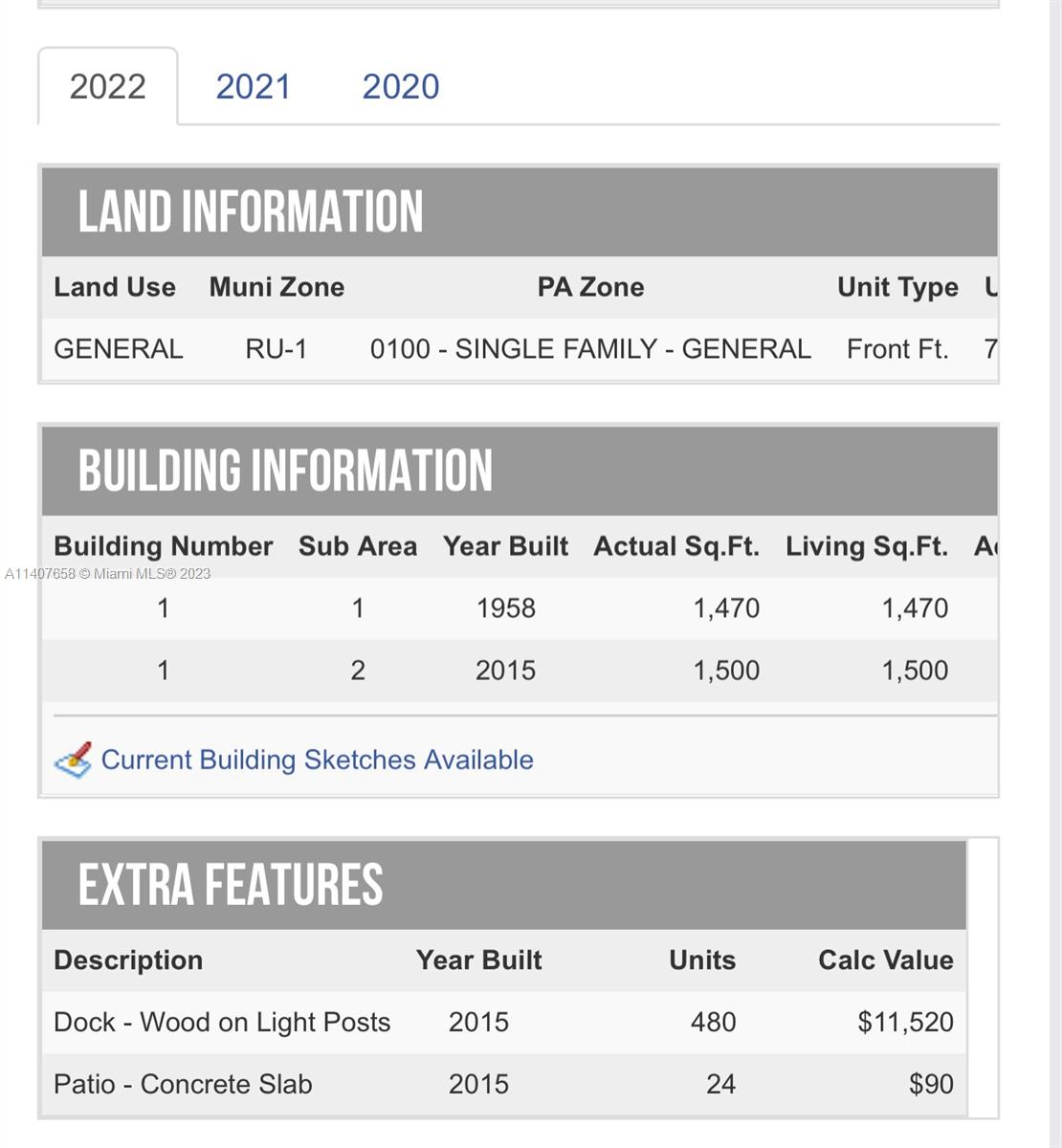
Task: Click the building sketch pencil icon
Action: 73,761
